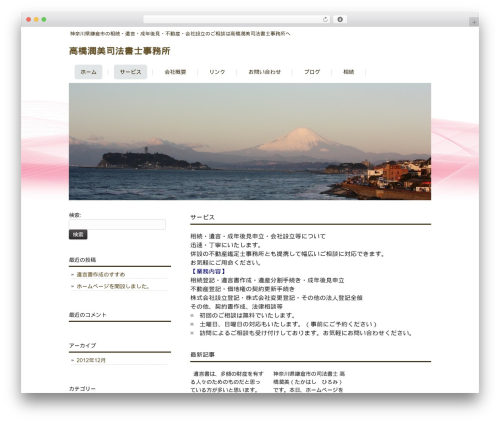This screenshot has width=500, height=423.
Task: Click article excerpt starting 神奈川県鎌倉市の司法書士
Action: tap(309, 382)
